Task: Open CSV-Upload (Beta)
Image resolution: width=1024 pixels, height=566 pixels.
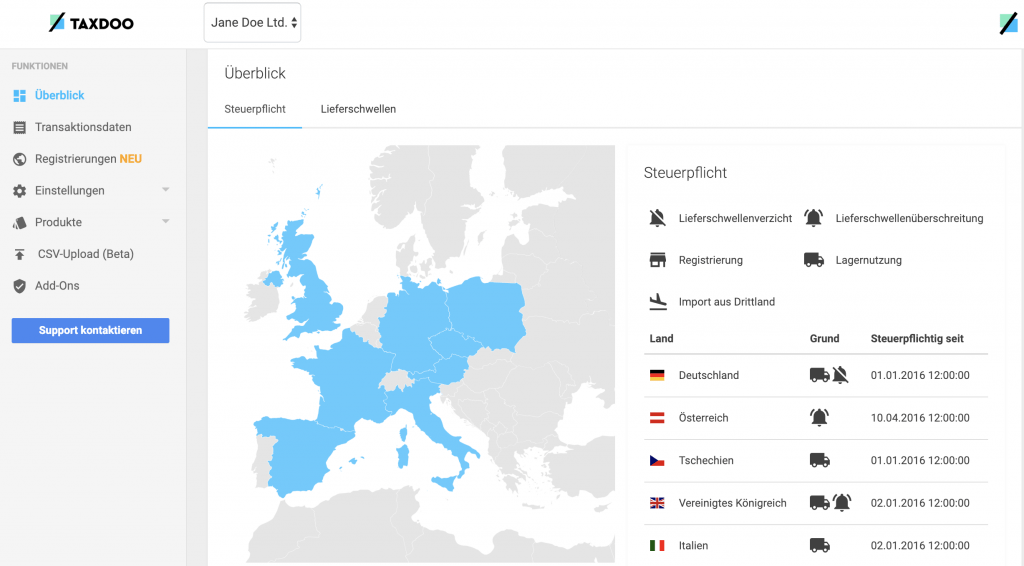Action: click(86, 254)
